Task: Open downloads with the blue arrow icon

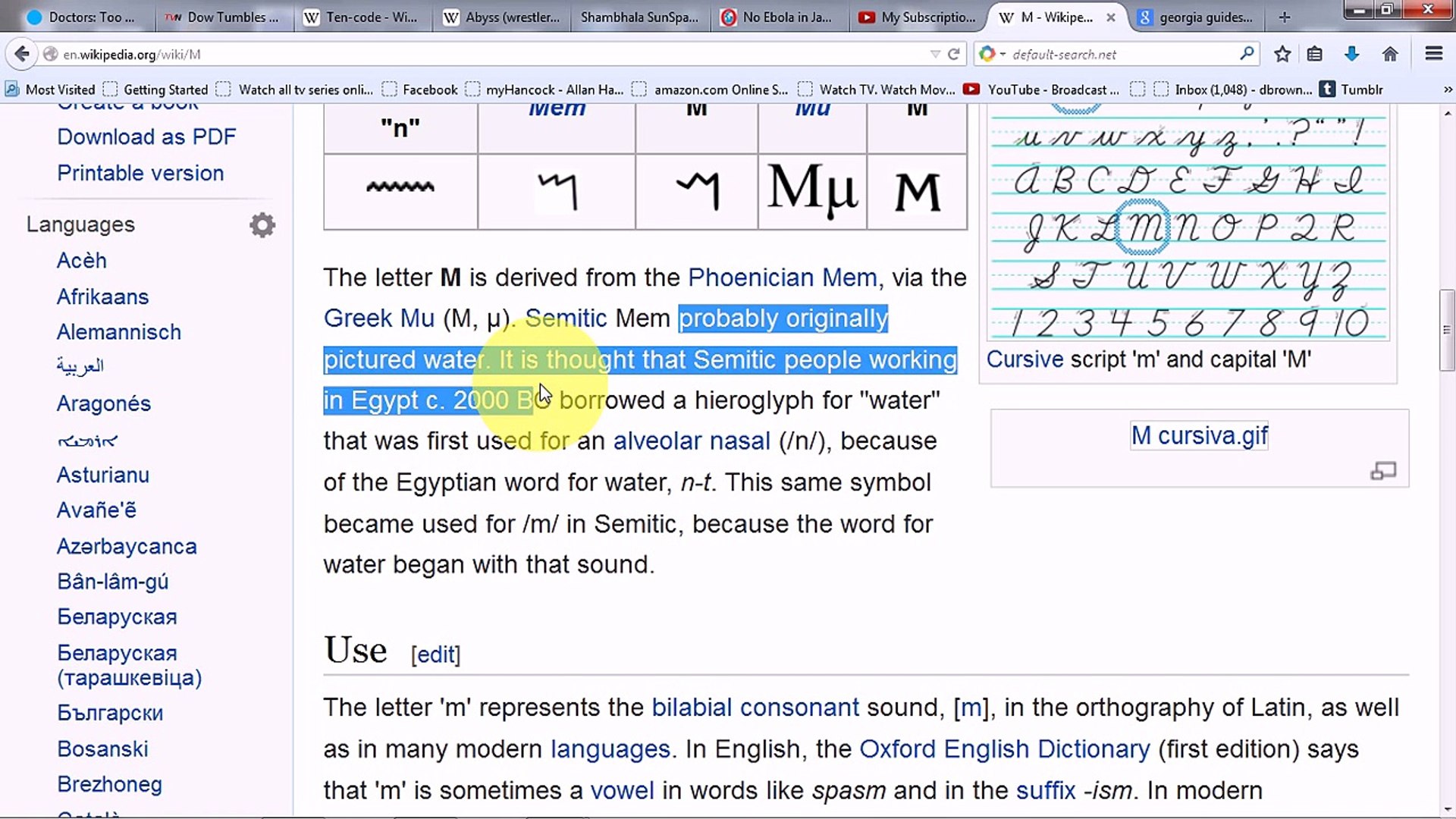Action: click(x=1351, y=54)
